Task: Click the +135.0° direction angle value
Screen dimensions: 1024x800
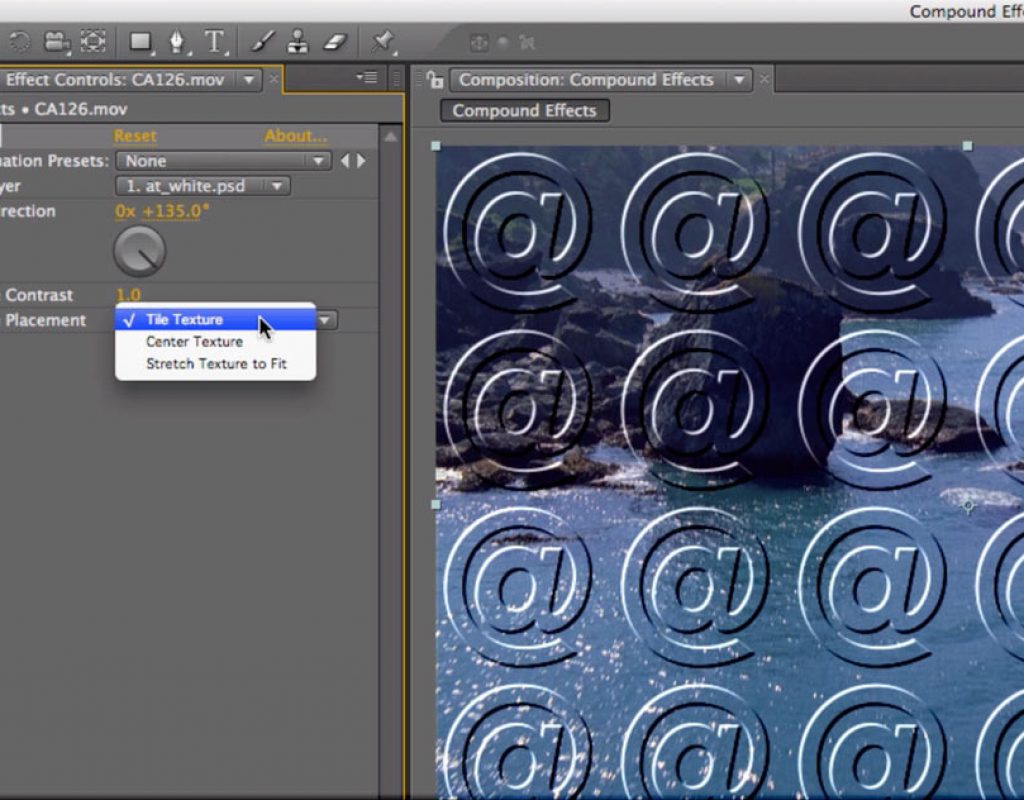Action: pyautogui.click(x=176, y=211)
